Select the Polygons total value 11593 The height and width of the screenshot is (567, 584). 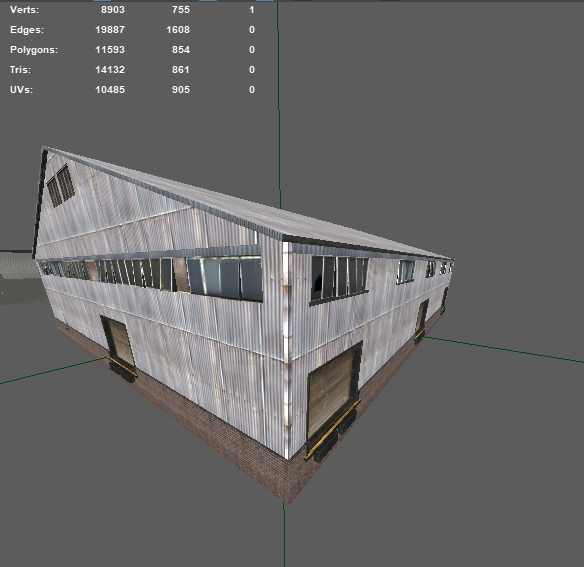point(110,50)
